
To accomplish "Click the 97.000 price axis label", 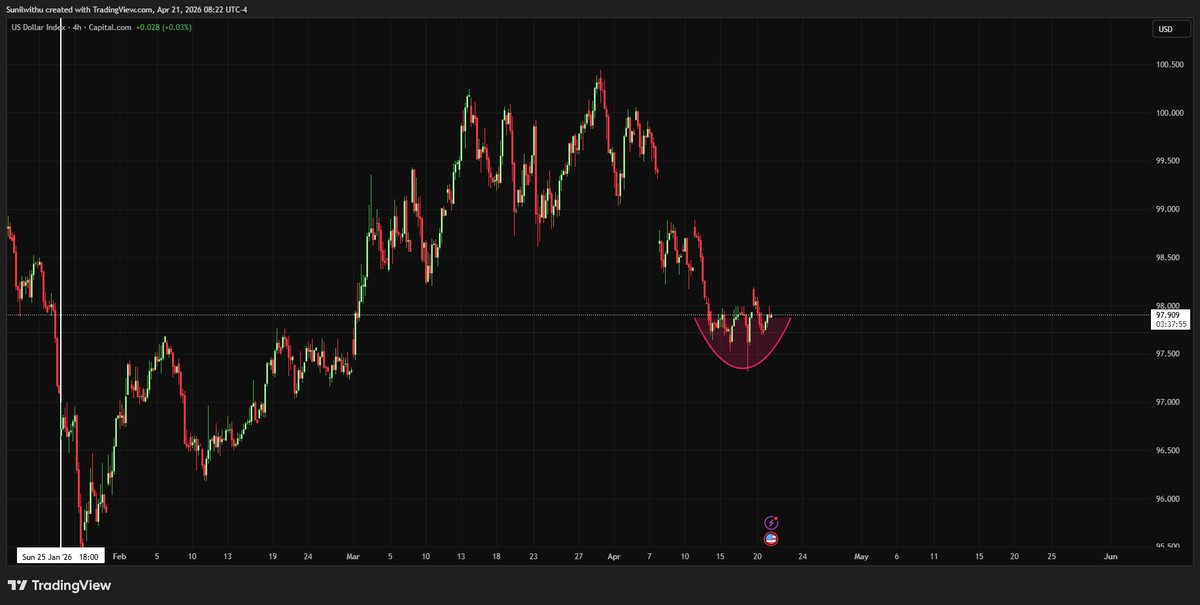I will click(1169, 403).
